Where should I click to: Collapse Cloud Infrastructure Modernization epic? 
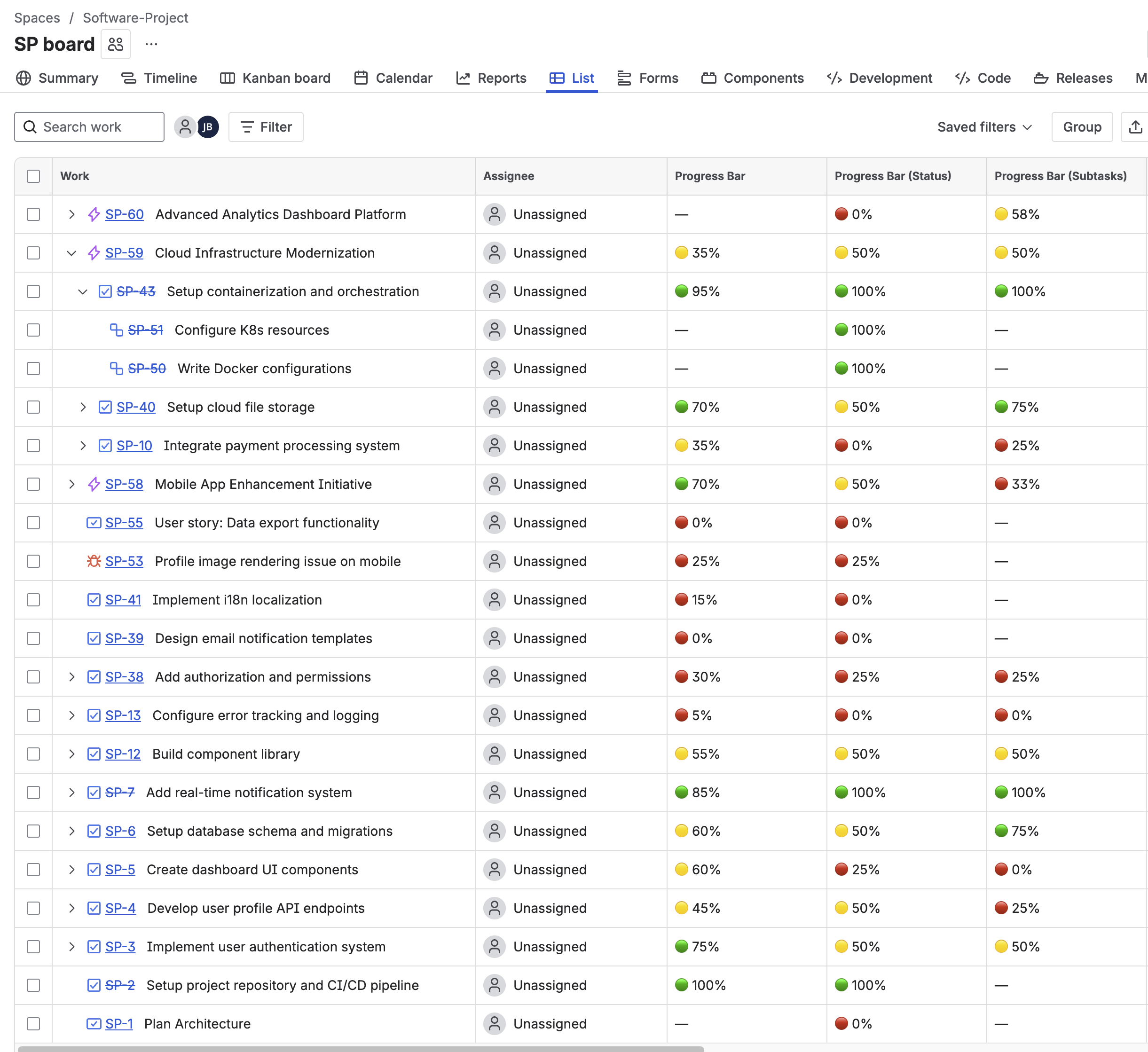[71, 253]
